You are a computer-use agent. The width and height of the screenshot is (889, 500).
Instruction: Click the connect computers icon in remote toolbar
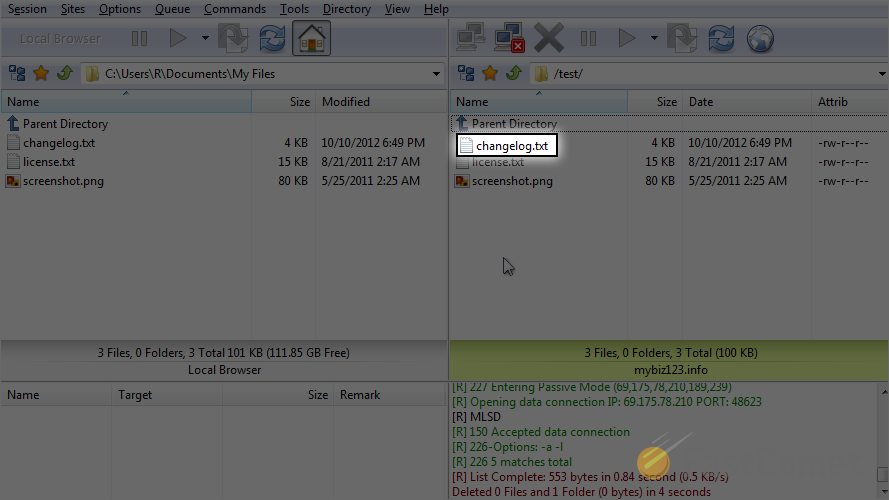coord(470,39)
